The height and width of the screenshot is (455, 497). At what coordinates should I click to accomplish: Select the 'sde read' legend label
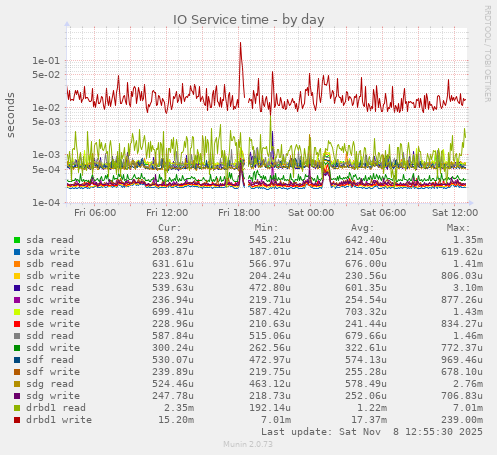click(x=50, y=312)
